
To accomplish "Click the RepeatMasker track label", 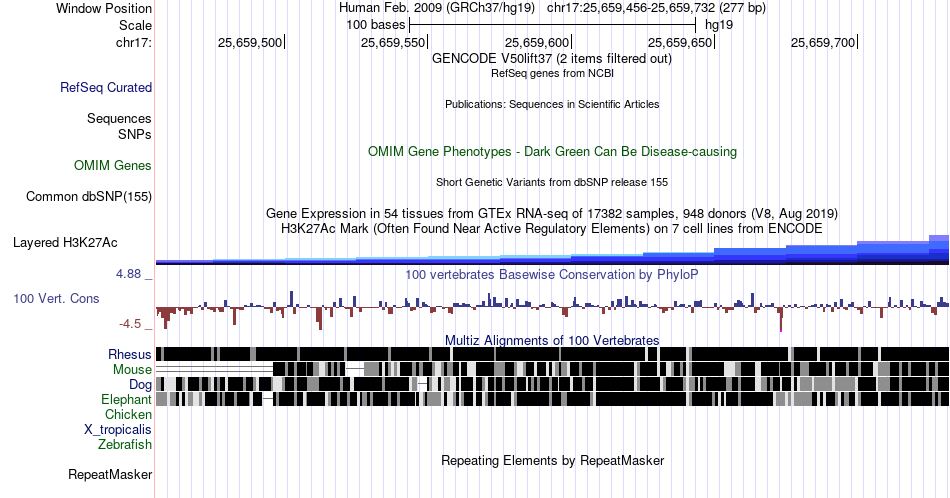I will click(110, 474).
